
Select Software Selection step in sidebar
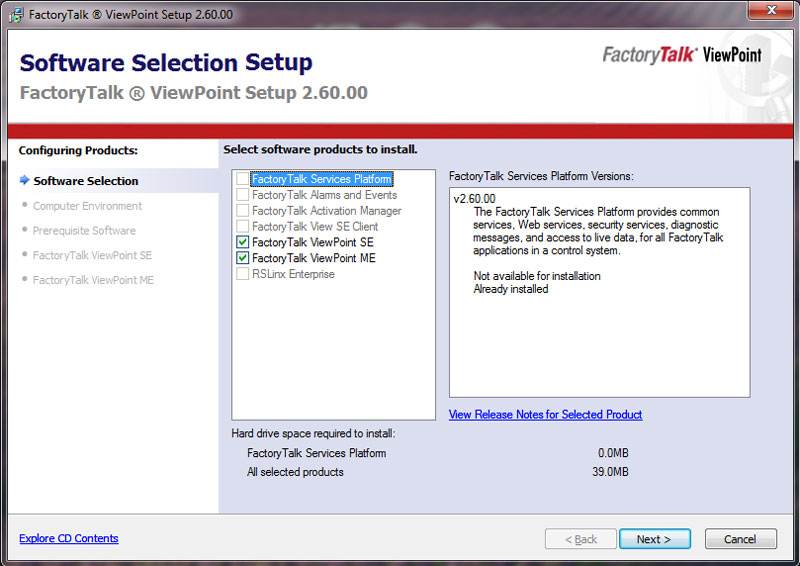tap(86, 181)
